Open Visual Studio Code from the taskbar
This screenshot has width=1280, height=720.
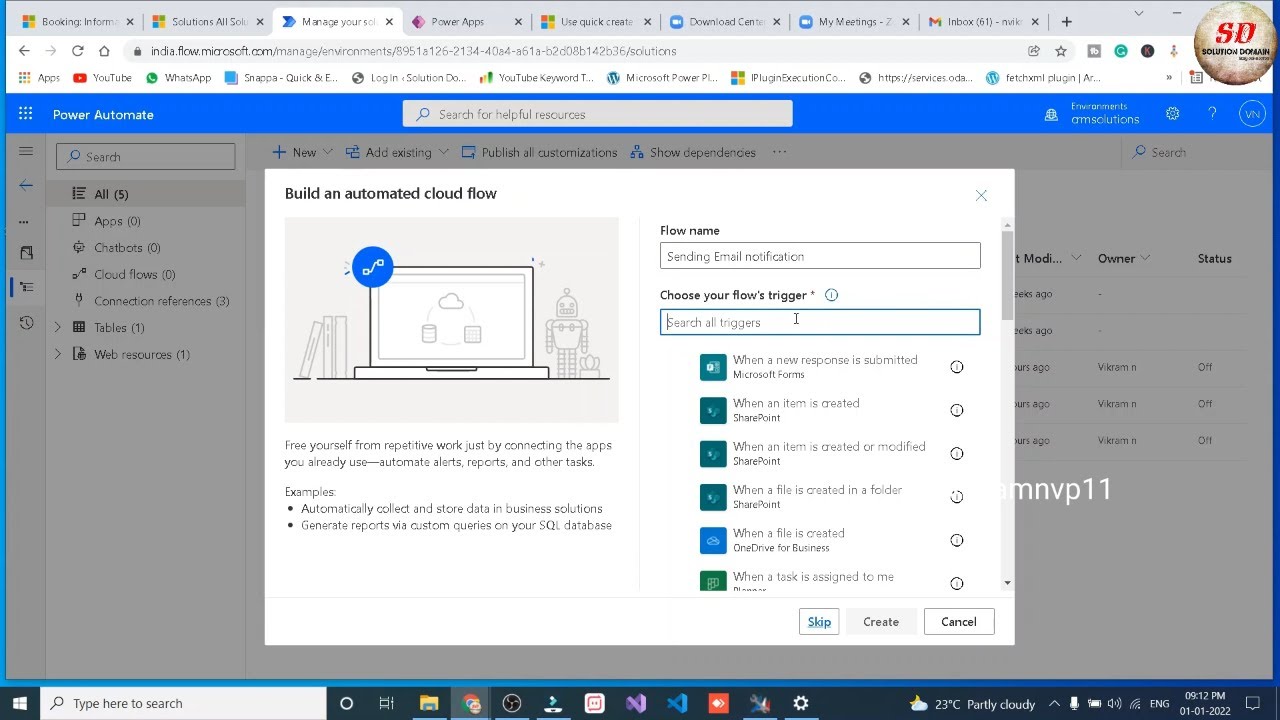coord(677,703)
